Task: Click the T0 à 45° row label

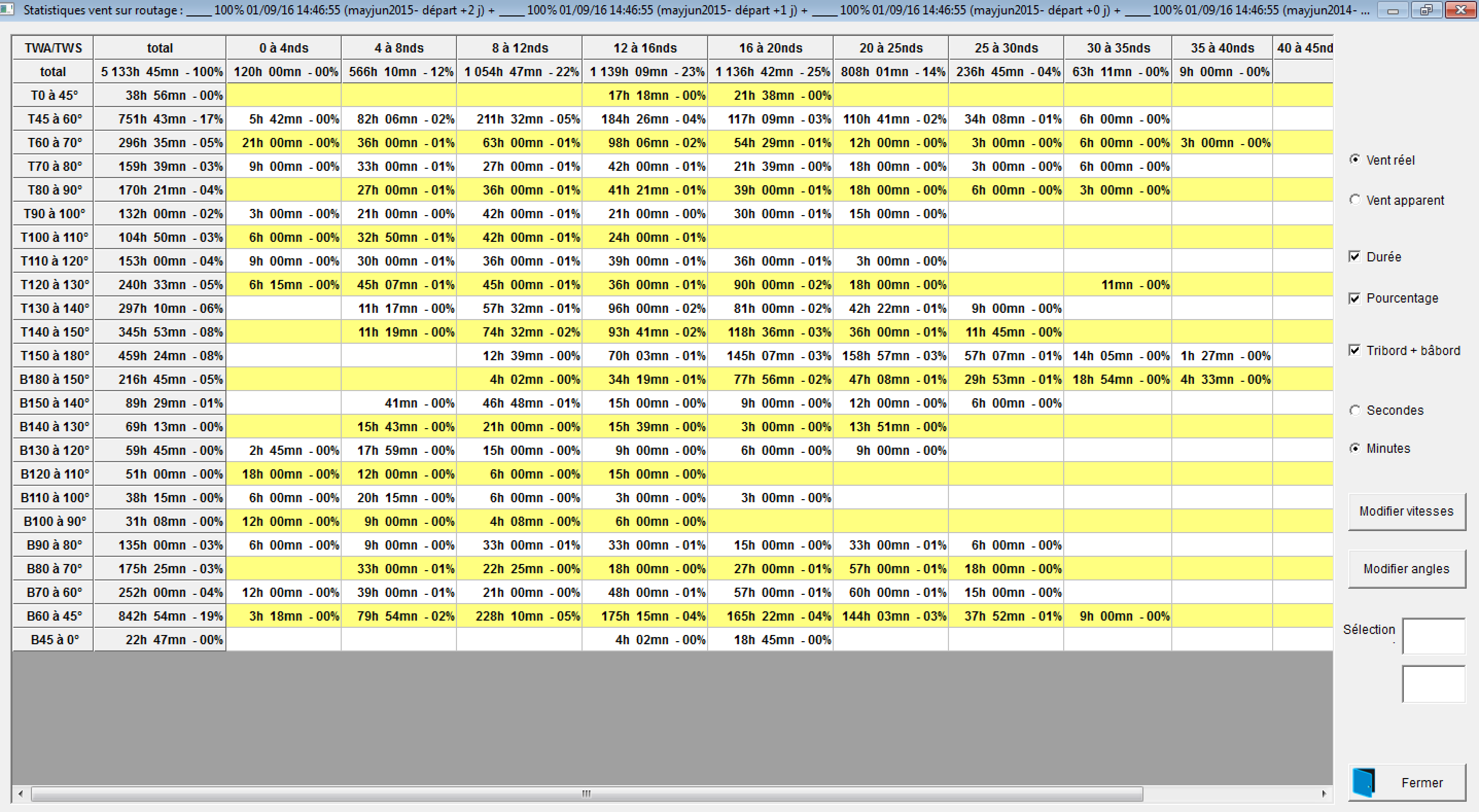Action: click(53, 95)
